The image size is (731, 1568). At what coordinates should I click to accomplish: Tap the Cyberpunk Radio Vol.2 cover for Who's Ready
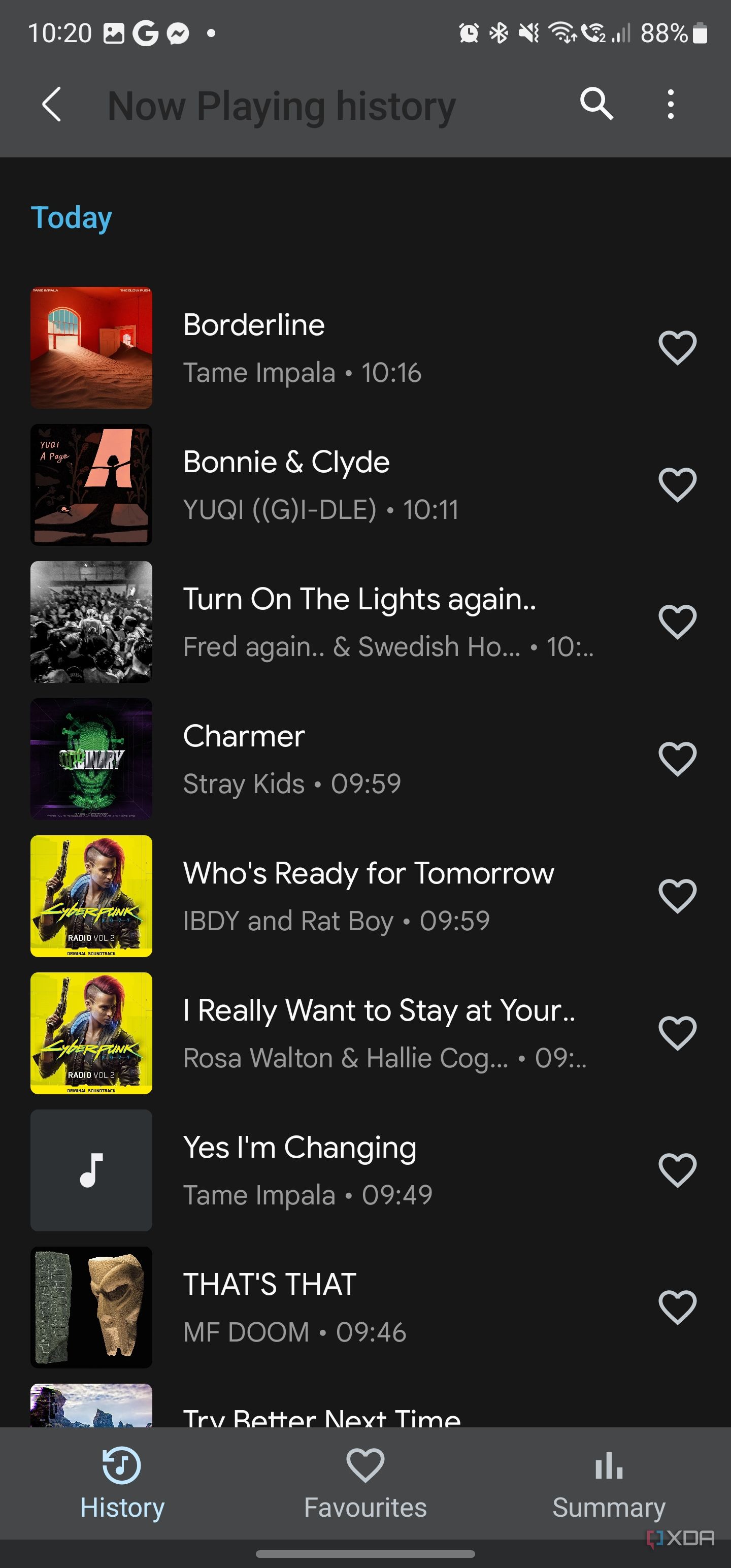click(x=91, y=896)
